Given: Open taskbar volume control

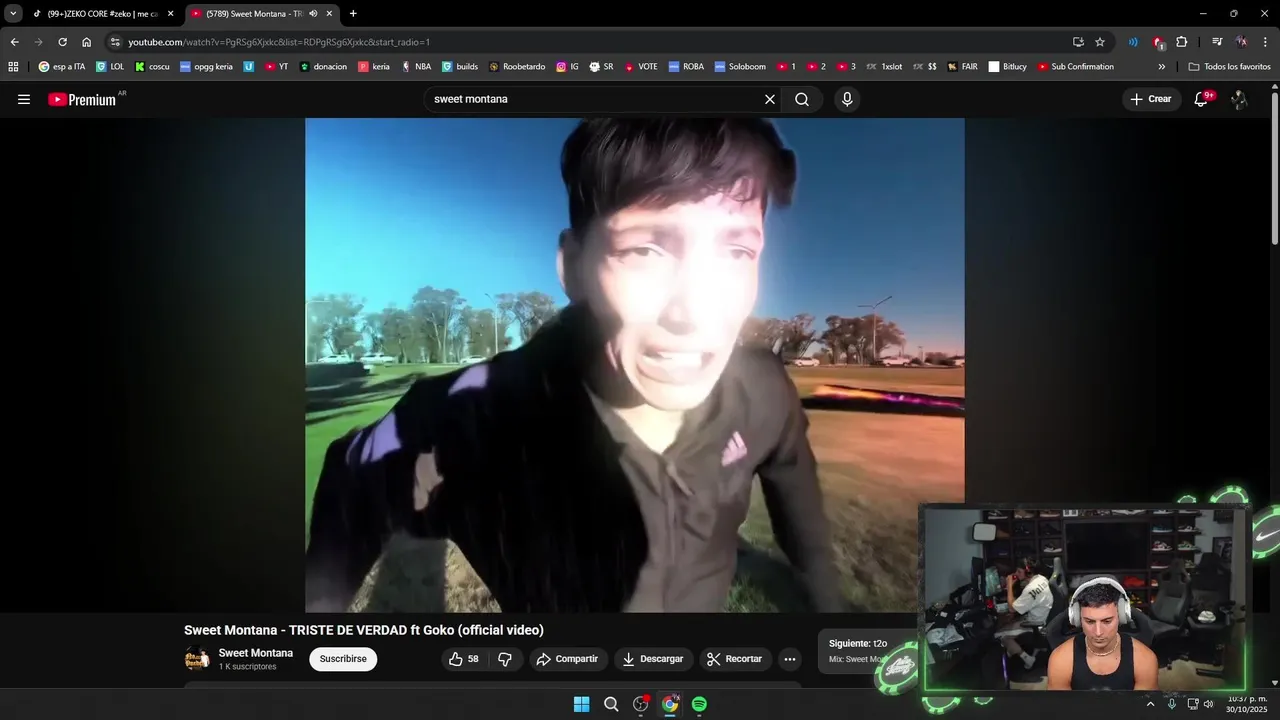Looking at the screenshot, I should coord(1208,704).
